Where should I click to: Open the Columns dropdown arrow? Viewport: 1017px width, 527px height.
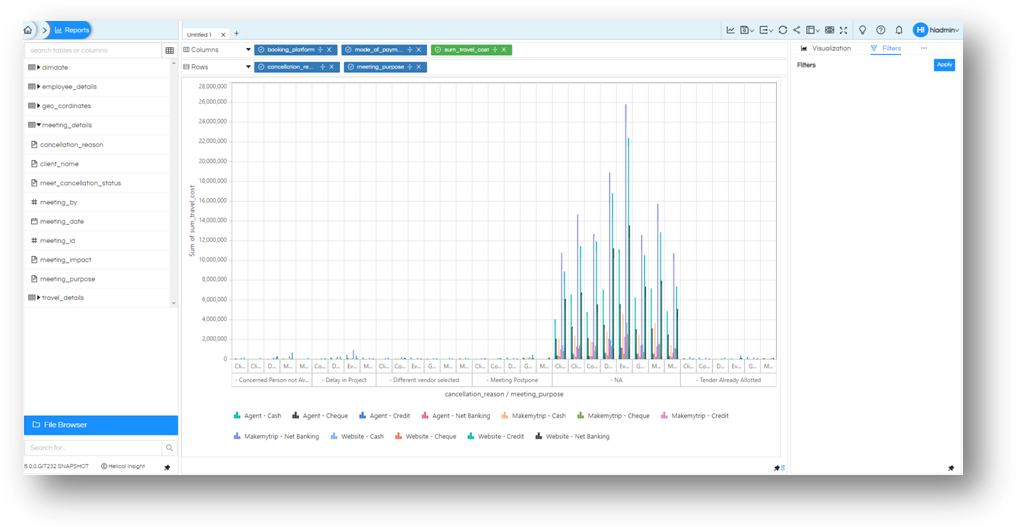point(248,50)
